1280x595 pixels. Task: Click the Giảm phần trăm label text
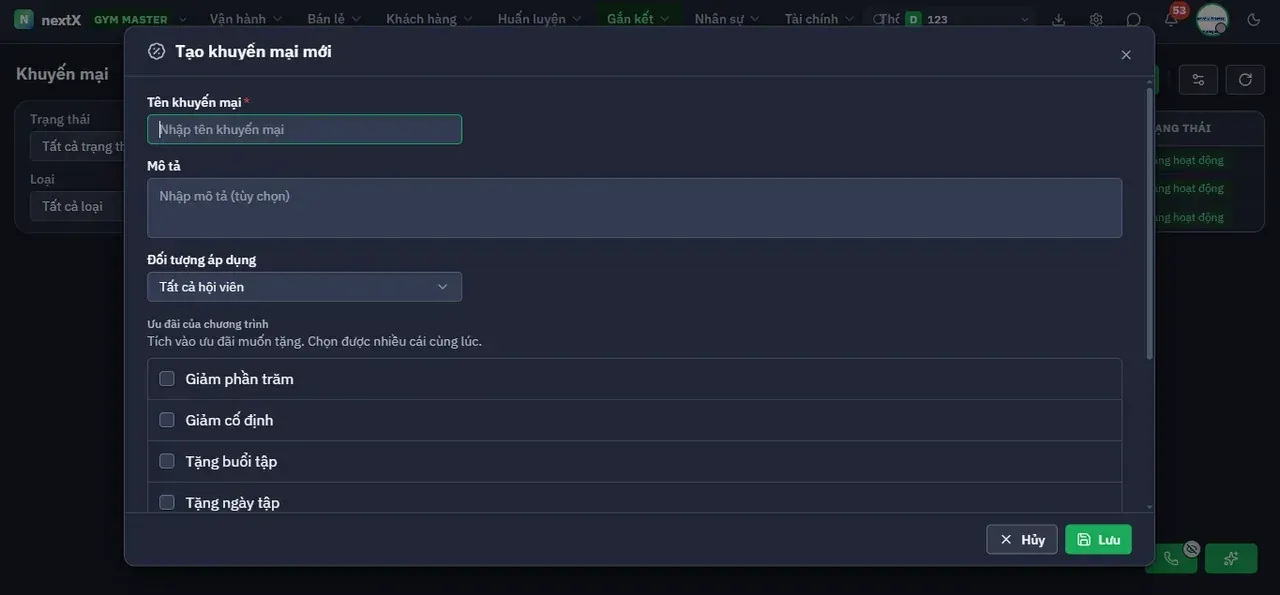coord(239,379)
